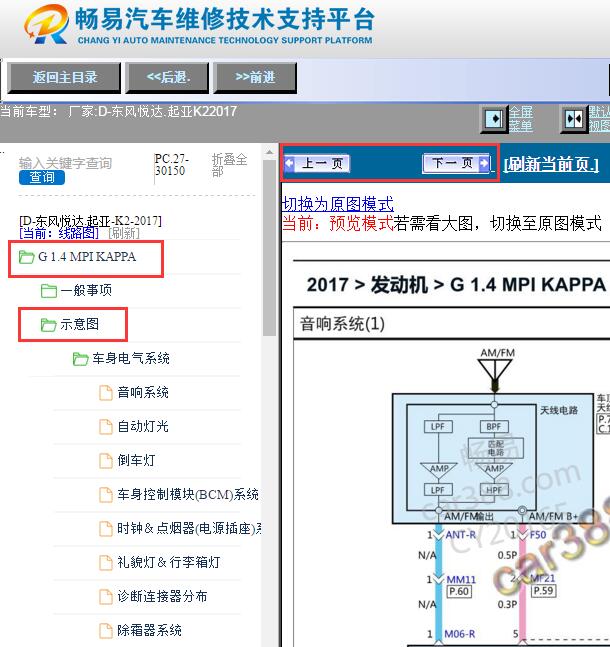Click the 自动灯光 document icon
The image size is (610, 647).
106,427
